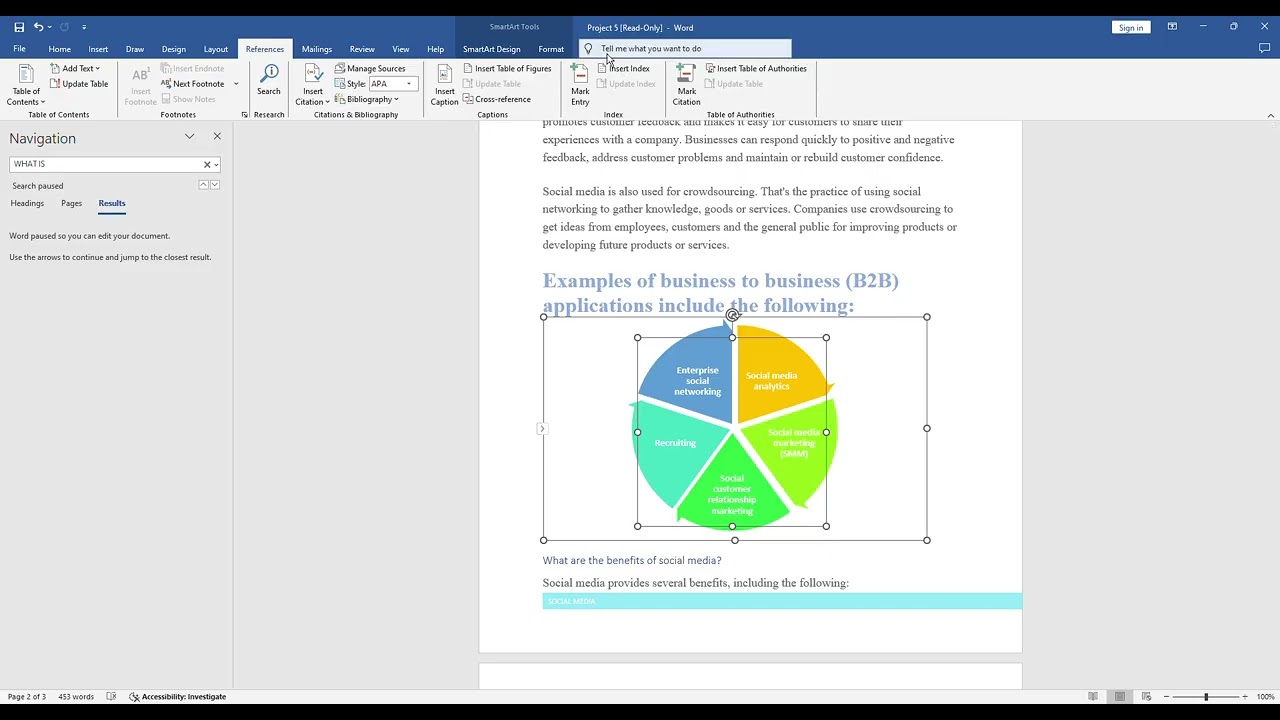Collapse the ribbon with the chevron

1271,115
